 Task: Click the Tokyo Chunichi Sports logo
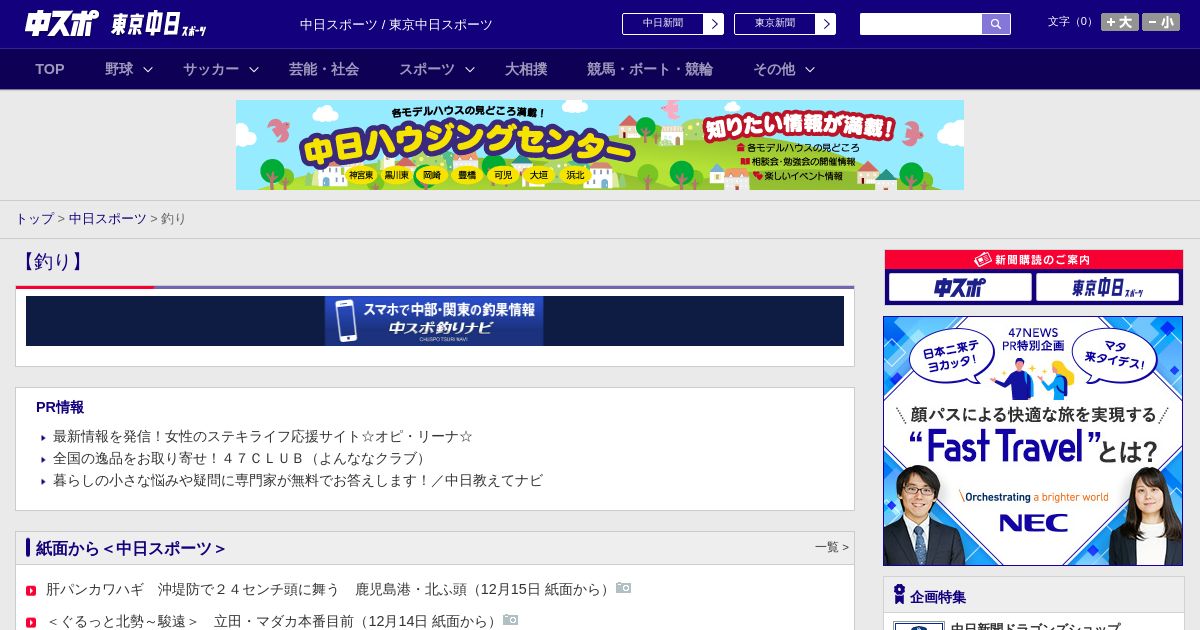click(x=159, y=24)
